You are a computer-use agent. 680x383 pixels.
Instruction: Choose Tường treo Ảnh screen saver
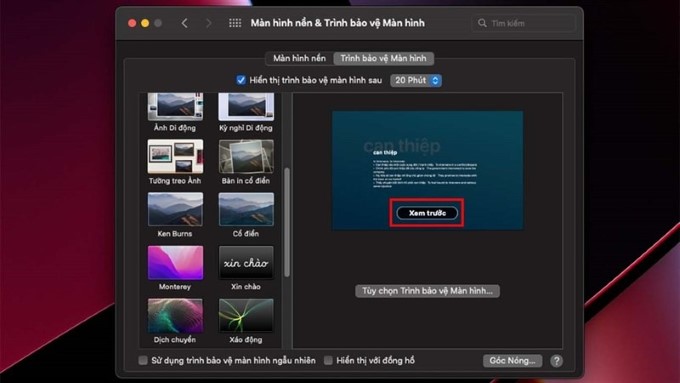tap(175, 156)
